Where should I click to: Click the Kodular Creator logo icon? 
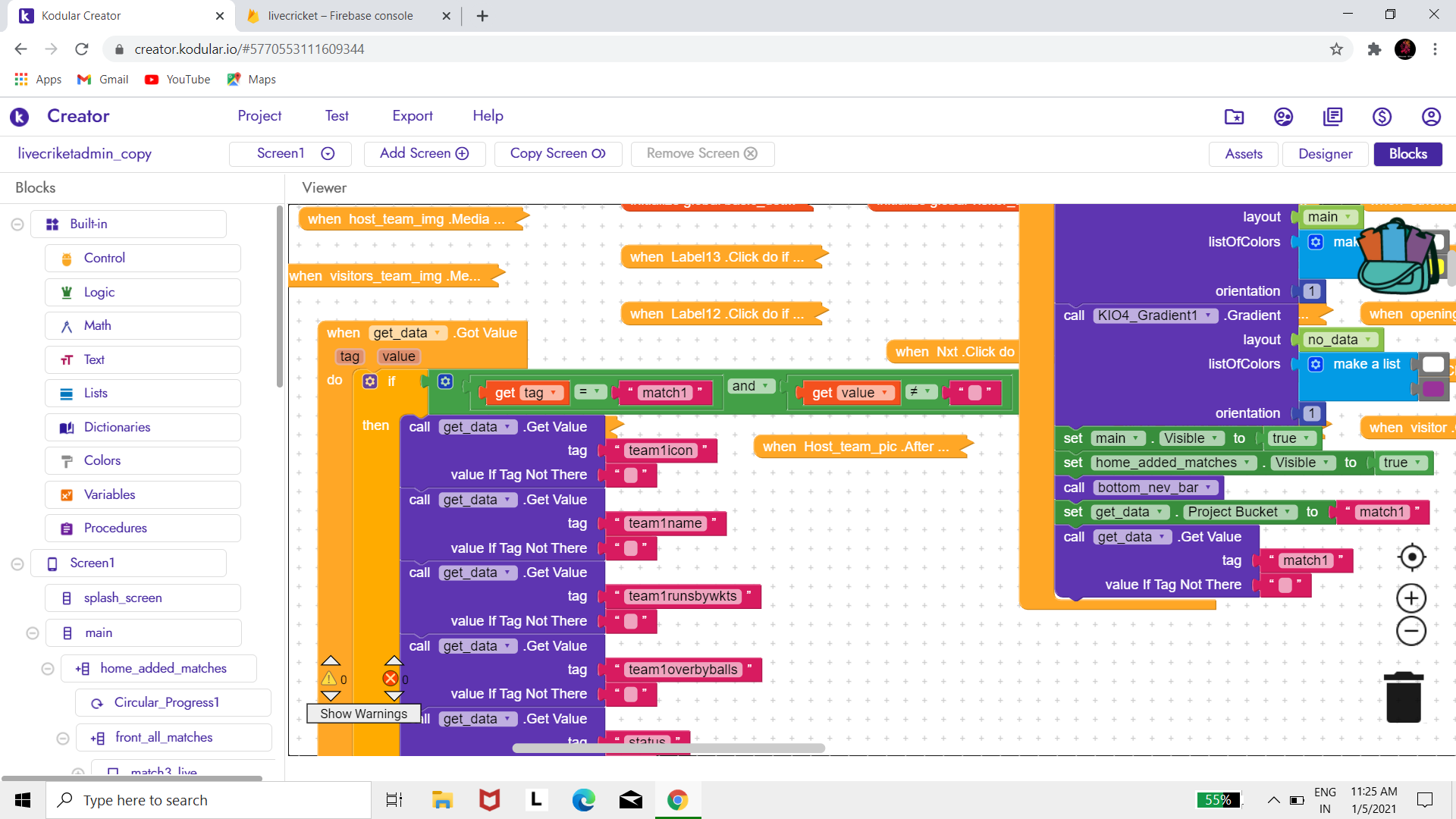20,116
